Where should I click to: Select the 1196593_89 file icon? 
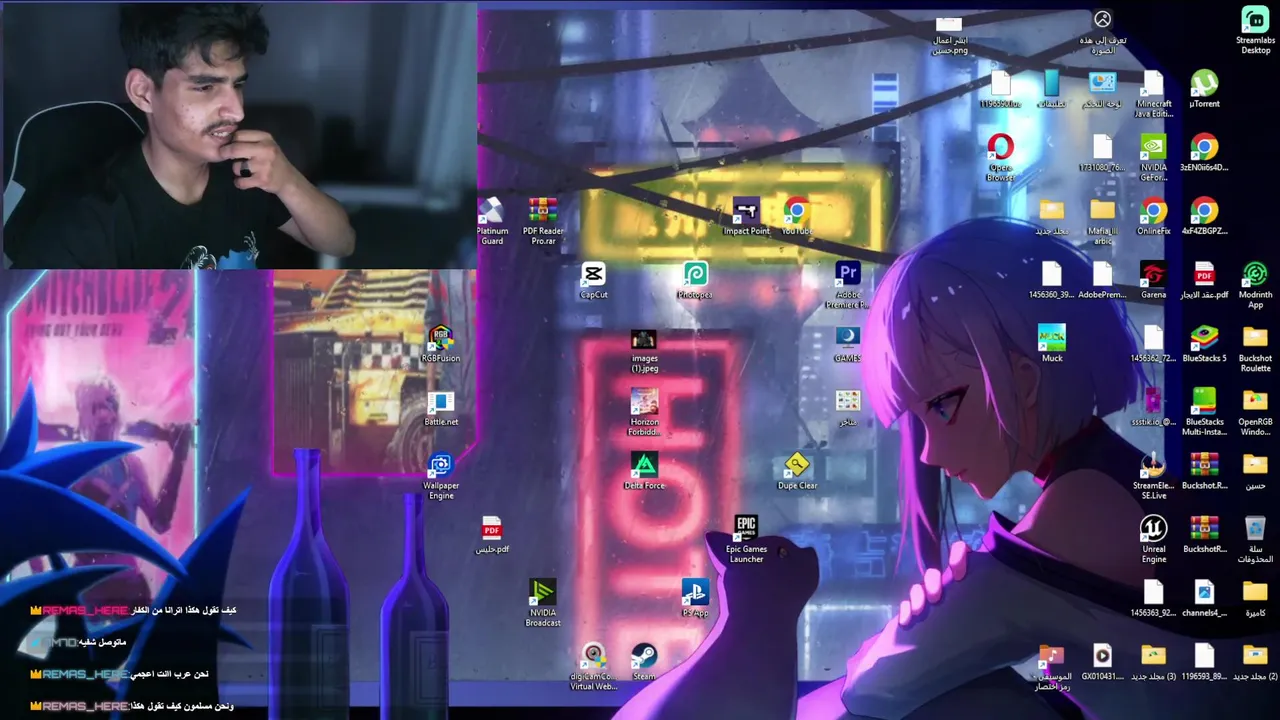[1204, 662]
